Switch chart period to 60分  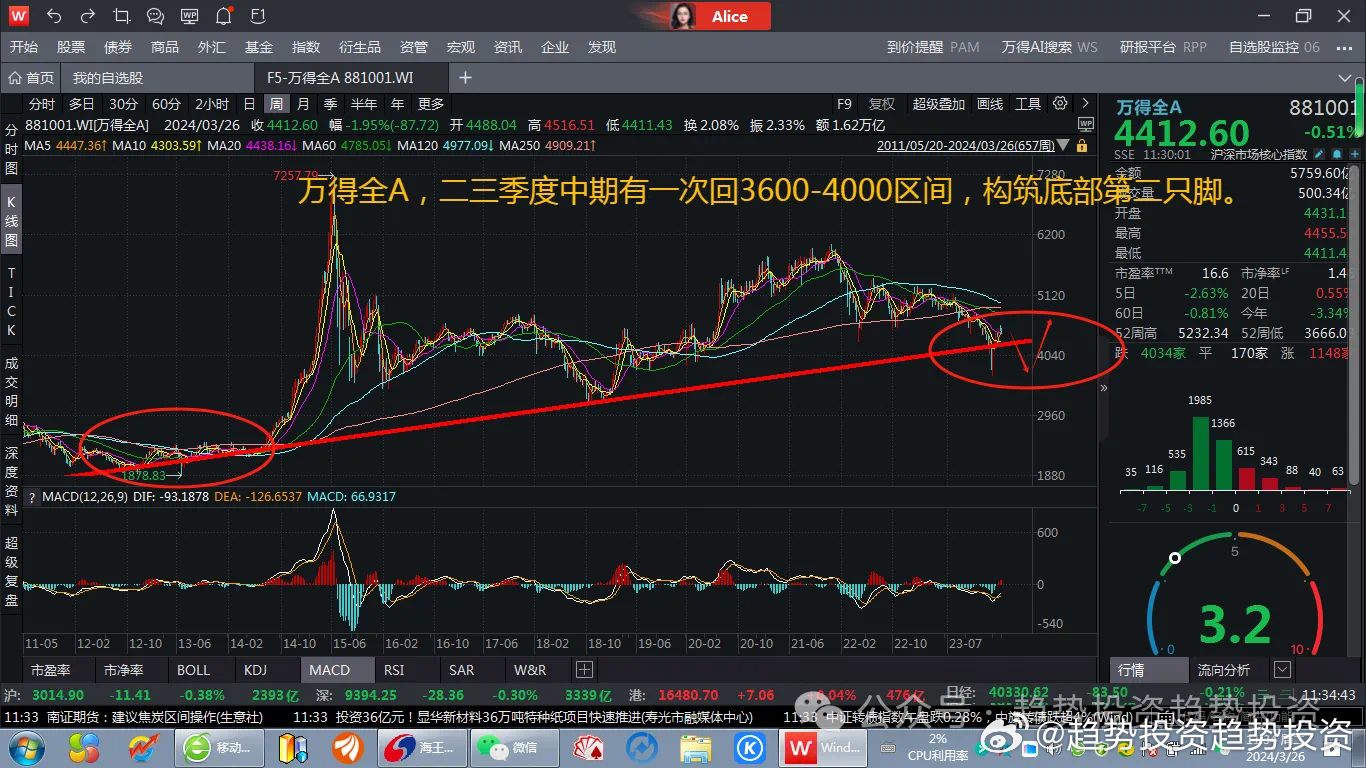point(167,104)
